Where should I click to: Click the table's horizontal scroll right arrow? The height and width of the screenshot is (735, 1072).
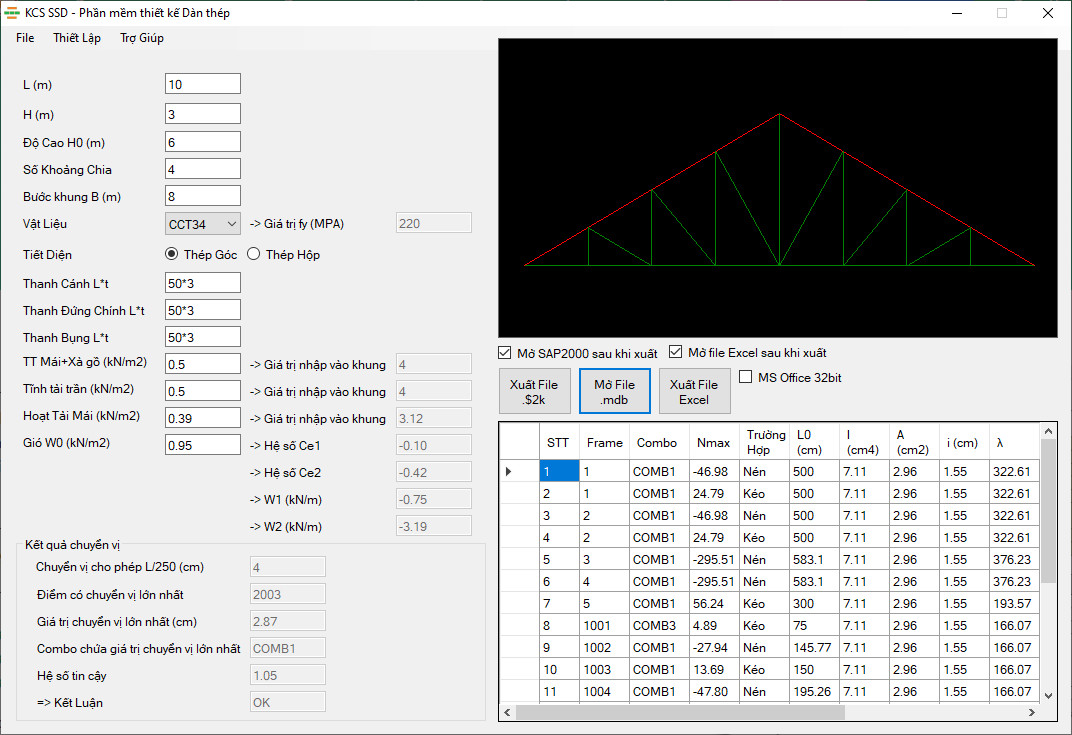point(1034,713)
